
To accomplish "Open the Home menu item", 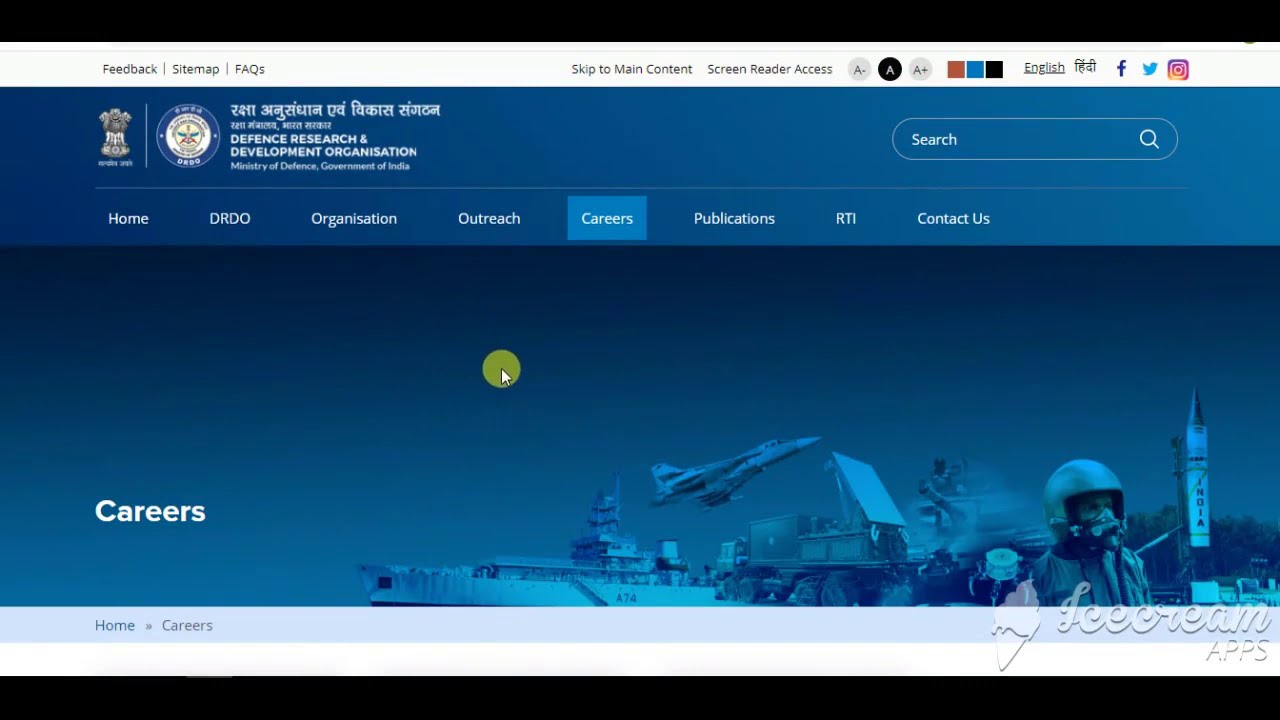I will [x=128, y=218].
